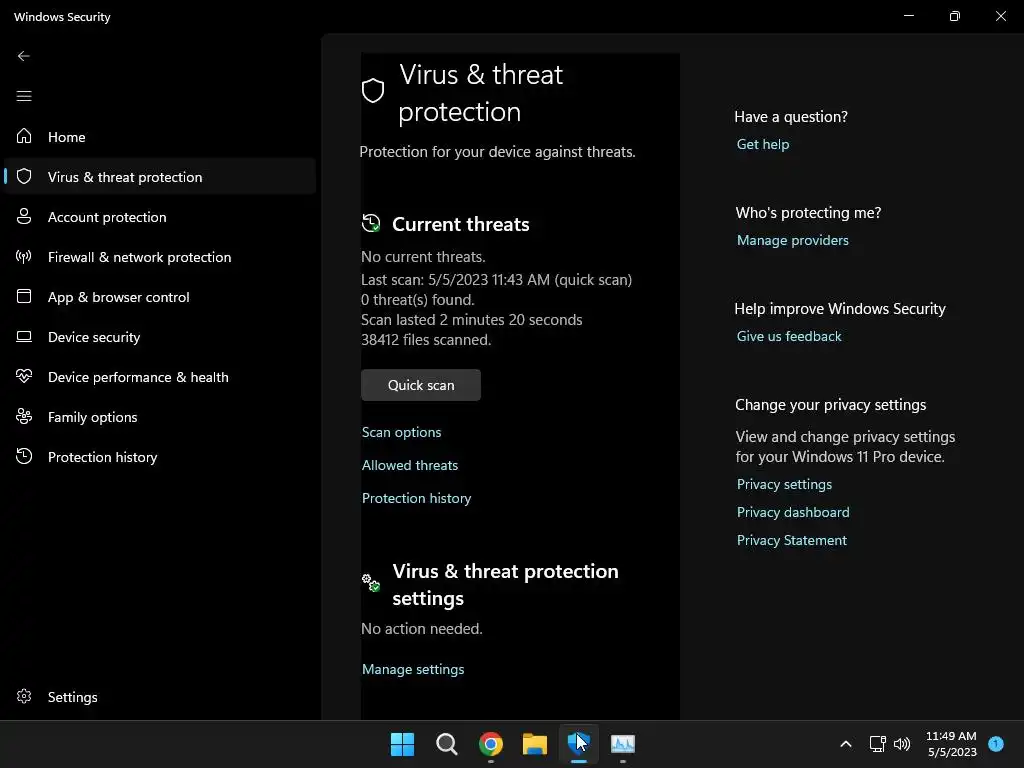The height and width of the screenshot is (768, 1024).
Task: Open Protection history from sidebar
Action: (x=160, y=456)
